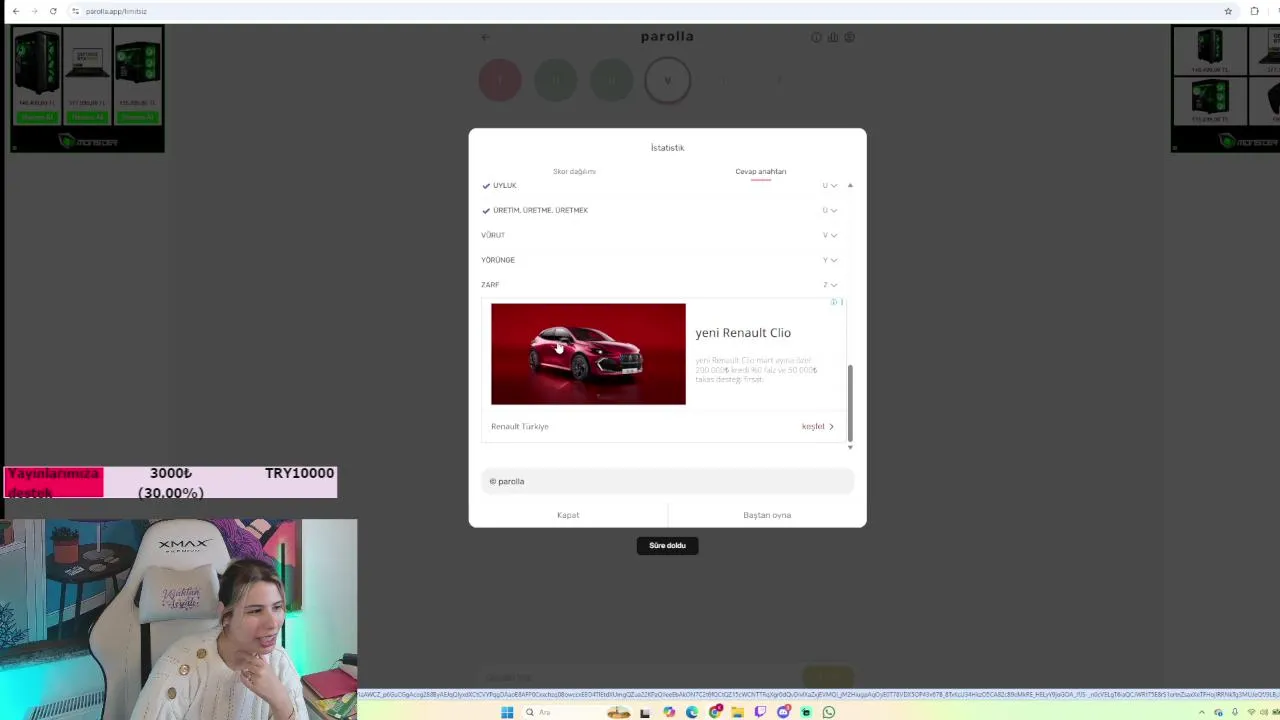Viewport: 1280px width, 720px height.
Task: Go back with the parolla back arrow
Action: point(486,37)
